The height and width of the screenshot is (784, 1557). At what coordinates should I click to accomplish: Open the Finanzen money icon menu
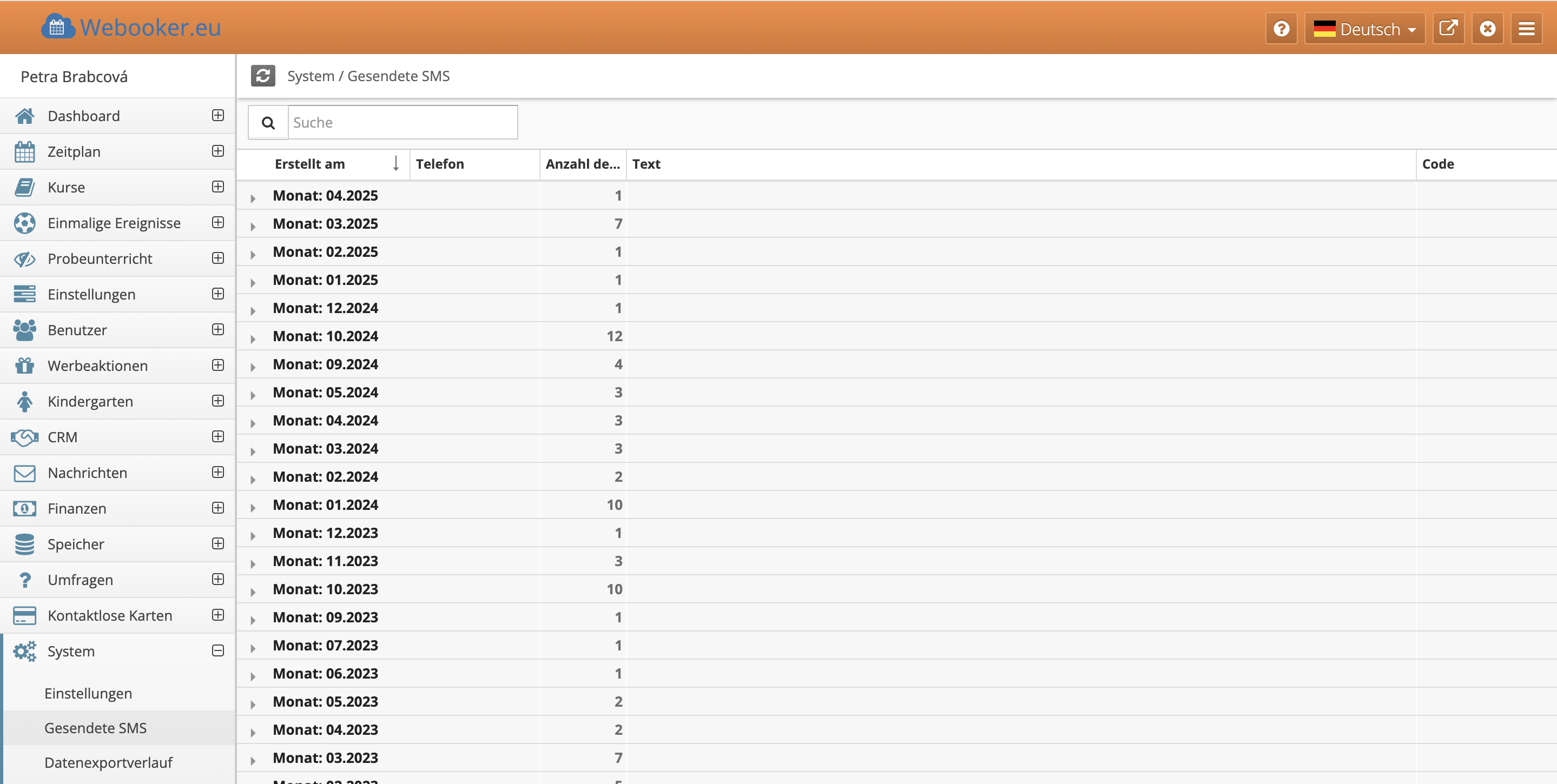(24, 509)
